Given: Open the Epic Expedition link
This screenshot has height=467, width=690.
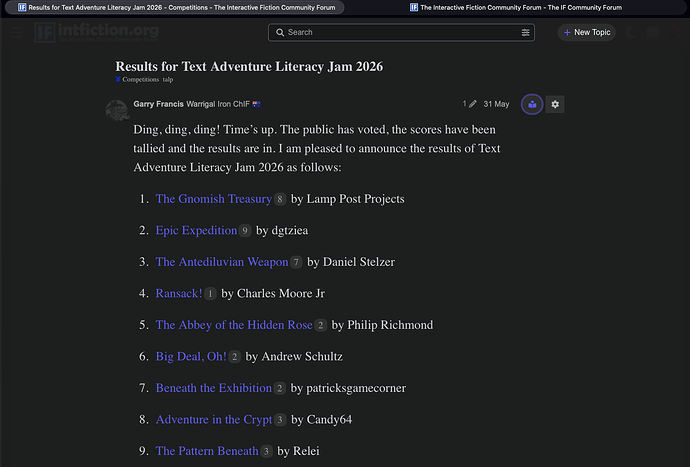Looking at the screenshot, I should pyautogui.click(x=196, y=230).
